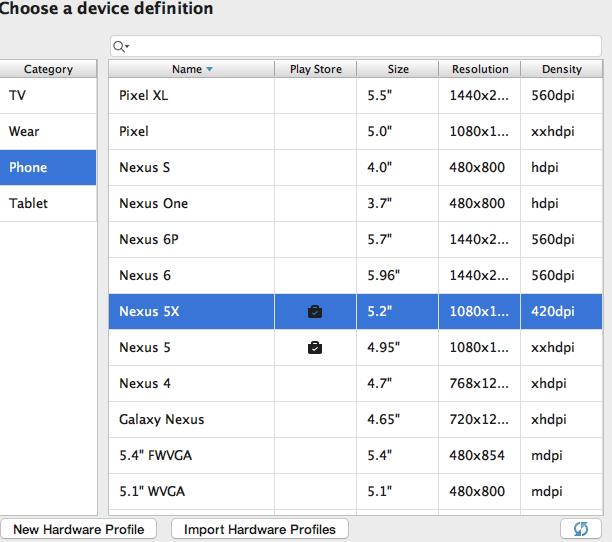Click the Category column header
This screenshot has height=542, width=612.
point(48,69)
